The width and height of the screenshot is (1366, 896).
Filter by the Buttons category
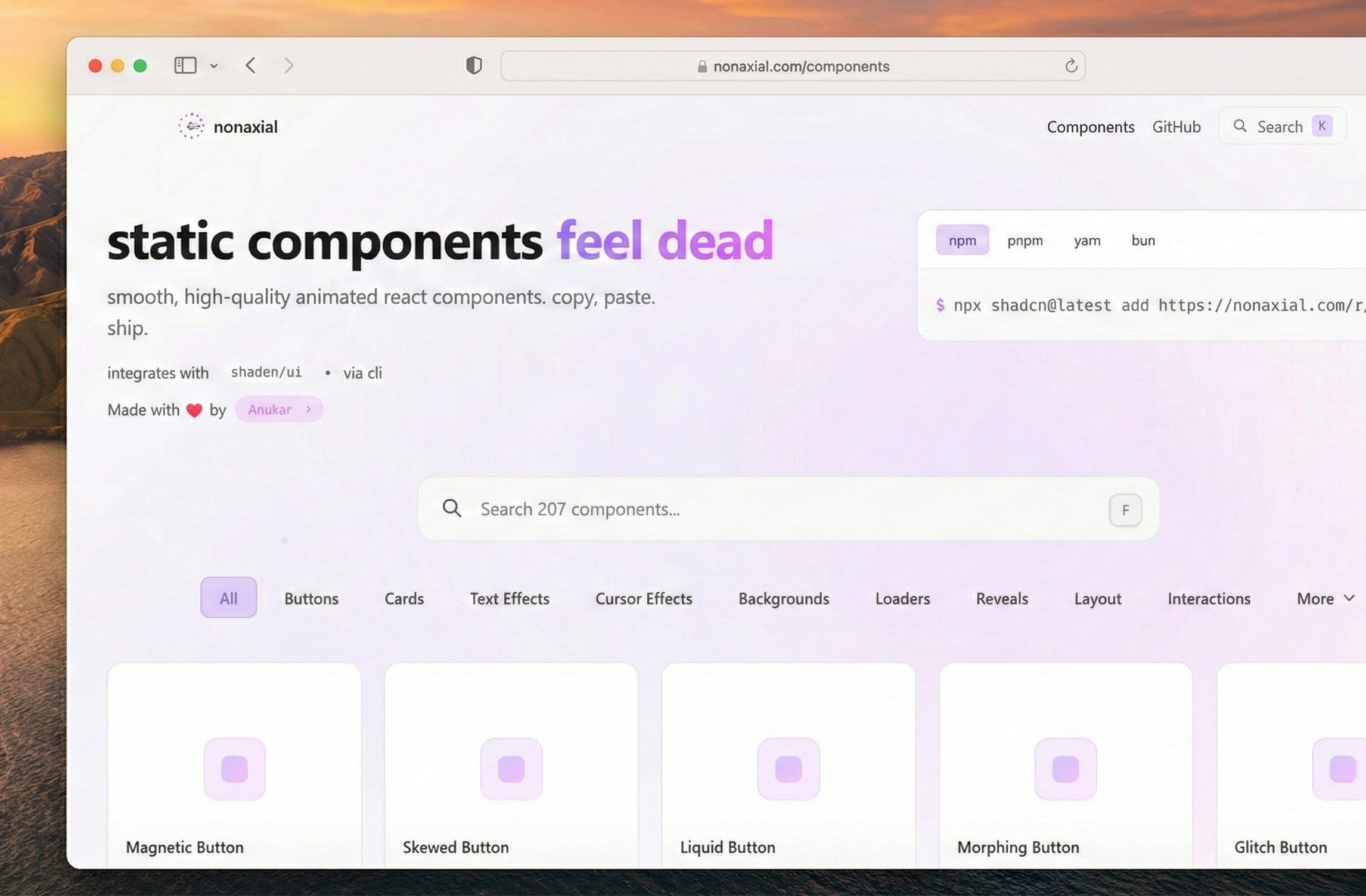311,598
